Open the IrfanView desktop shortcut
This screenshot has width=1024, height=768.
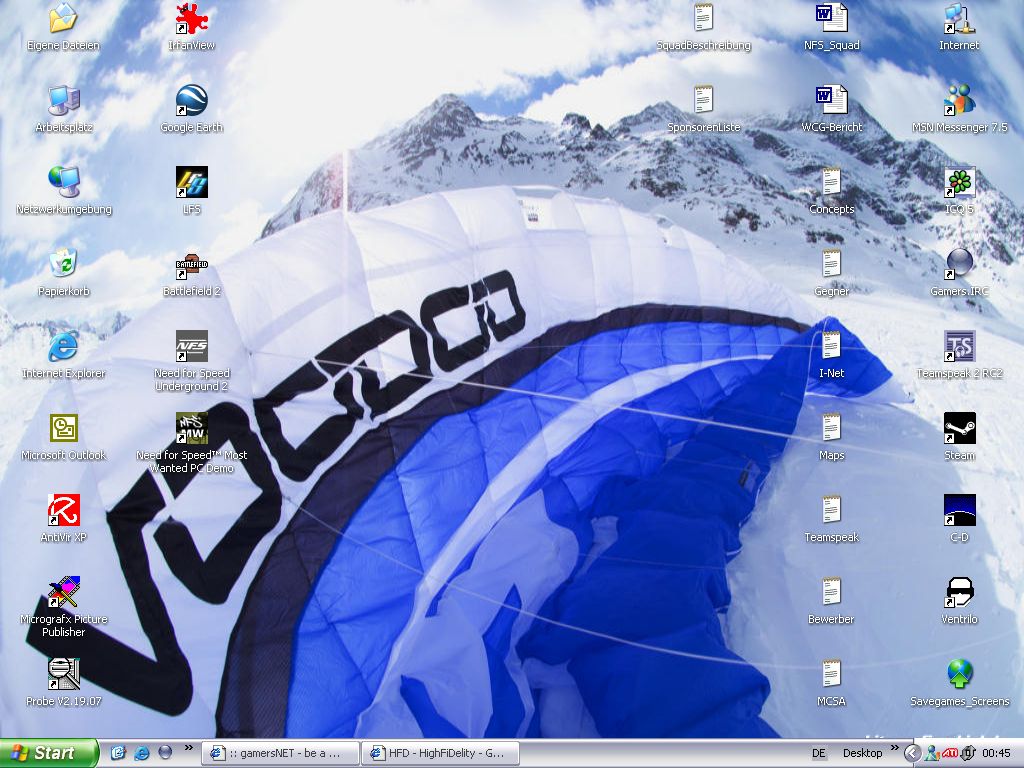(191, 19)
